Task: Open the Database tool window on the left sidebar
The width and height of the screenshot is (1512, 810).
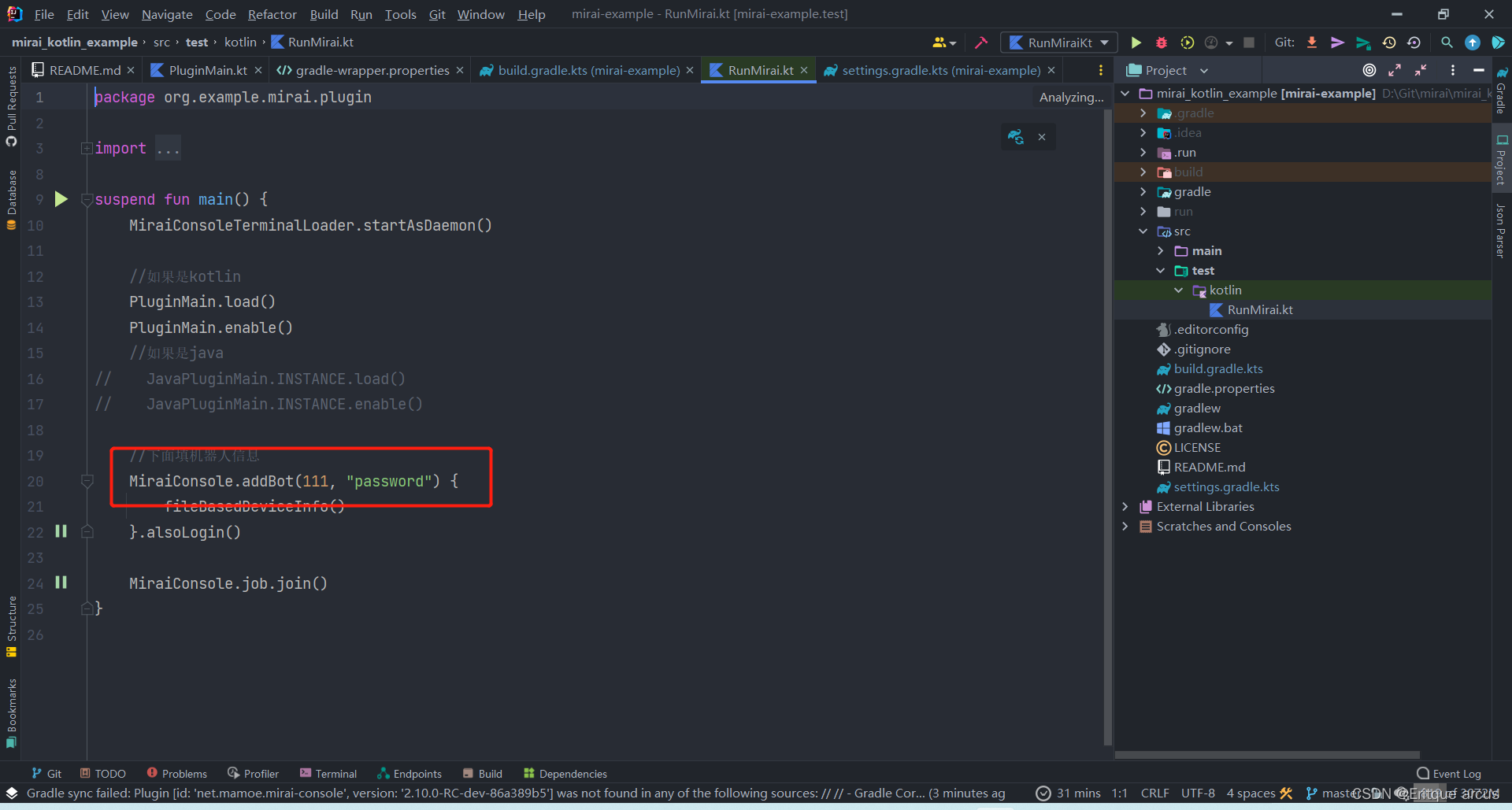Action: pyautogui.click(x=11, y=197)
